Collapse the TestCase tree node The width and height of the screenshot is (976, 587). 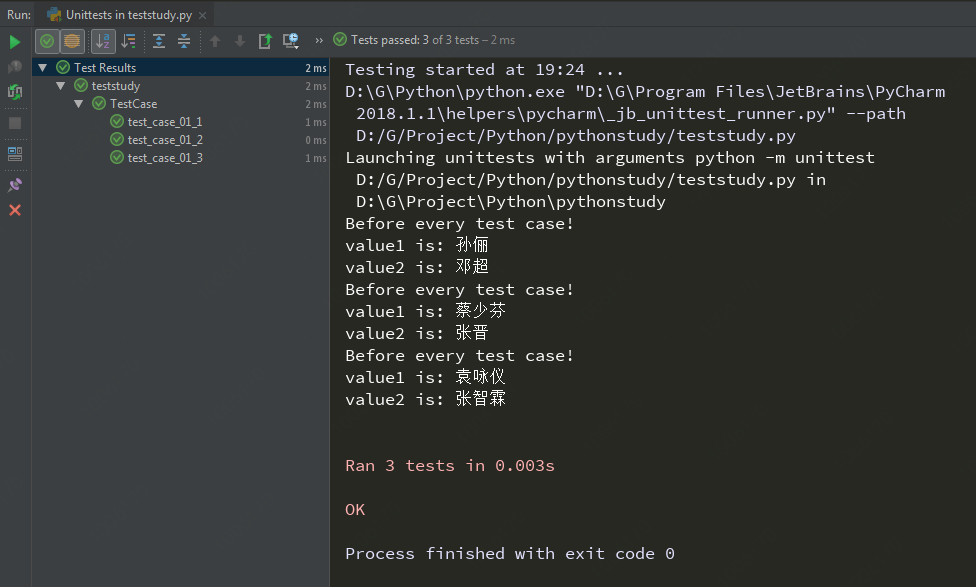[x=78, y=104]
